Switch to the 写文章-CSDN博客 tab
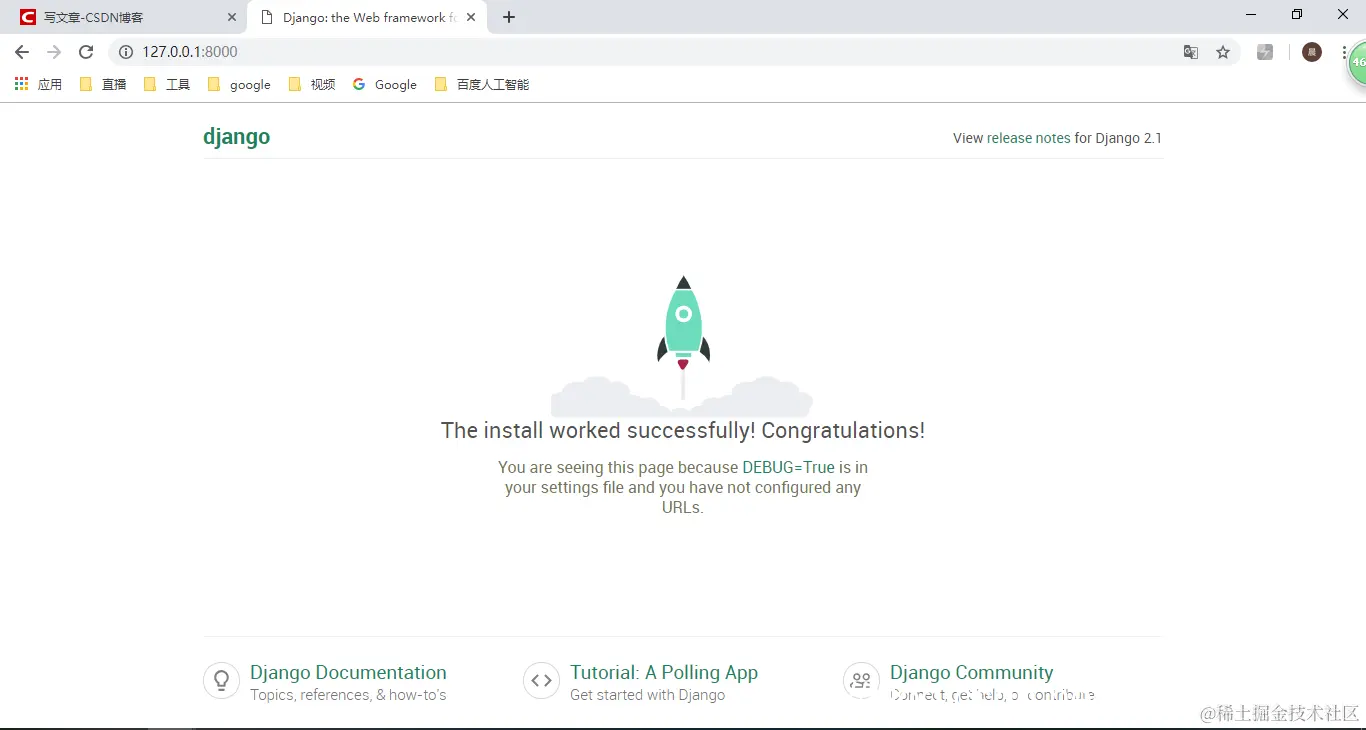Viewport: 1366px width, 730px height. pos(125,17)
